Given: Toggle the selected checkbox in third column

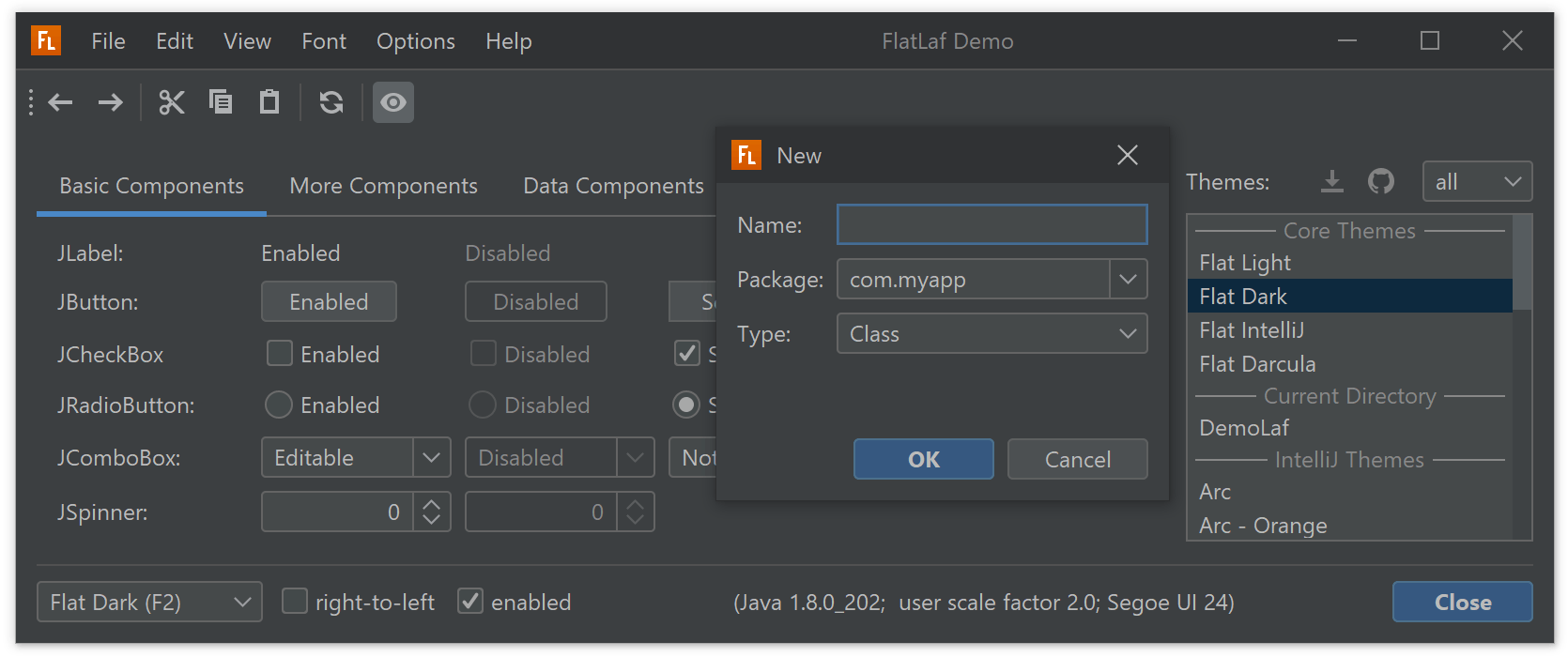Looking at the screenshot, I should tap(687, 353).
